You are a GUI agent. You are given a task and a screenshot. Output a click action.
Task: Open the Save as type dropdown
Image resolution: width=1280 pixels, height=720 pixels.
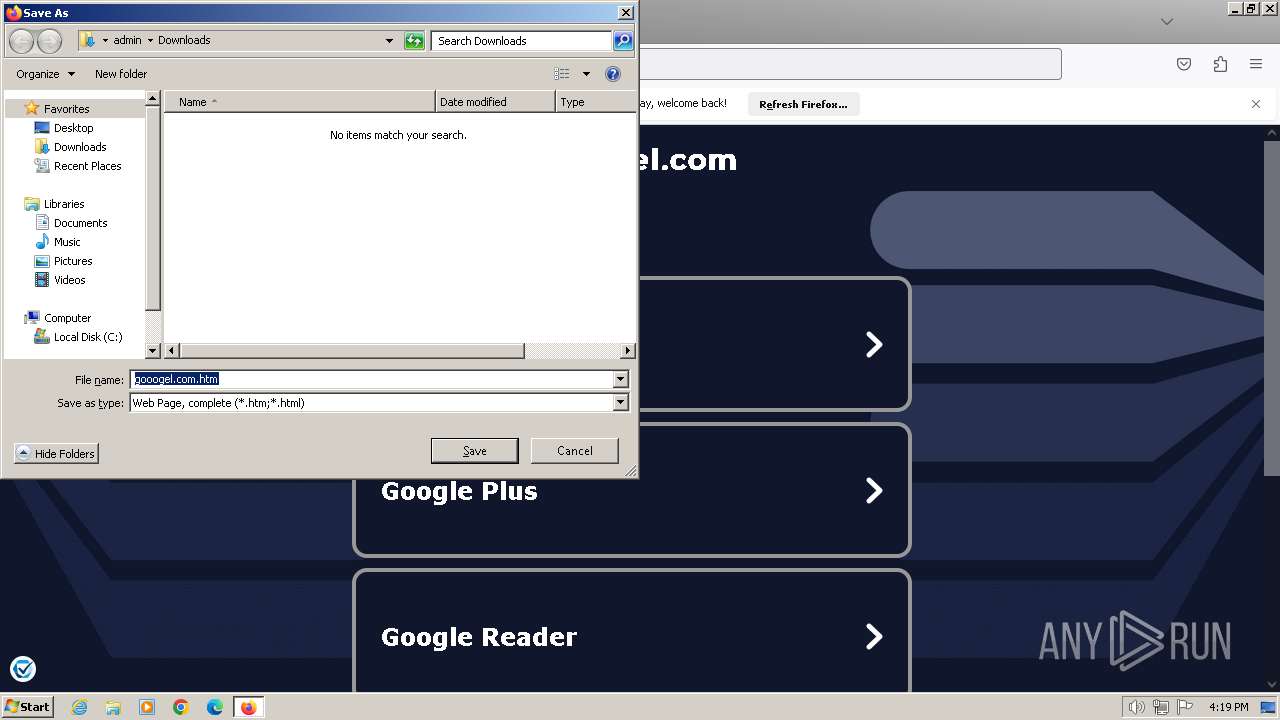620,402
